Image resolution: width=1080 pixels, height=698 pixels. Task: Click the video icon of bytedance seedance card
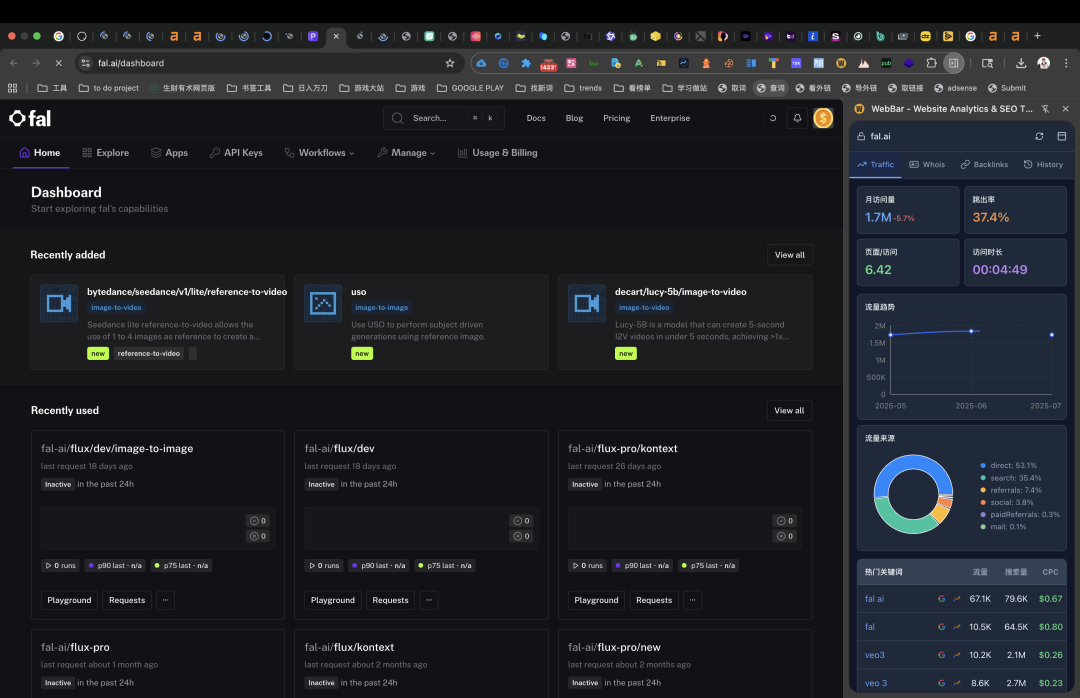[59, 303]
